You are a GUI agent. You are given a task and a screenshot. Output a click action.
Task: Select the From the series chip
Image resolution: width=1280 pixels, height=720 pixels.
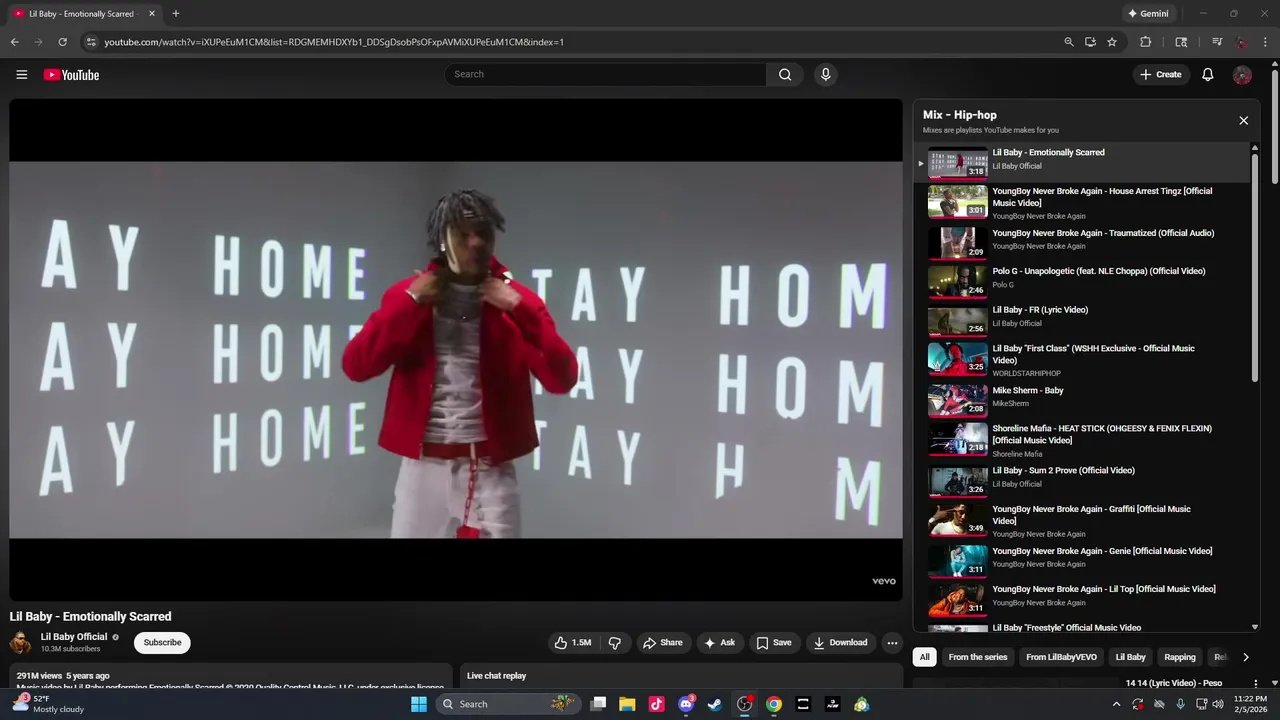point(978,657)
